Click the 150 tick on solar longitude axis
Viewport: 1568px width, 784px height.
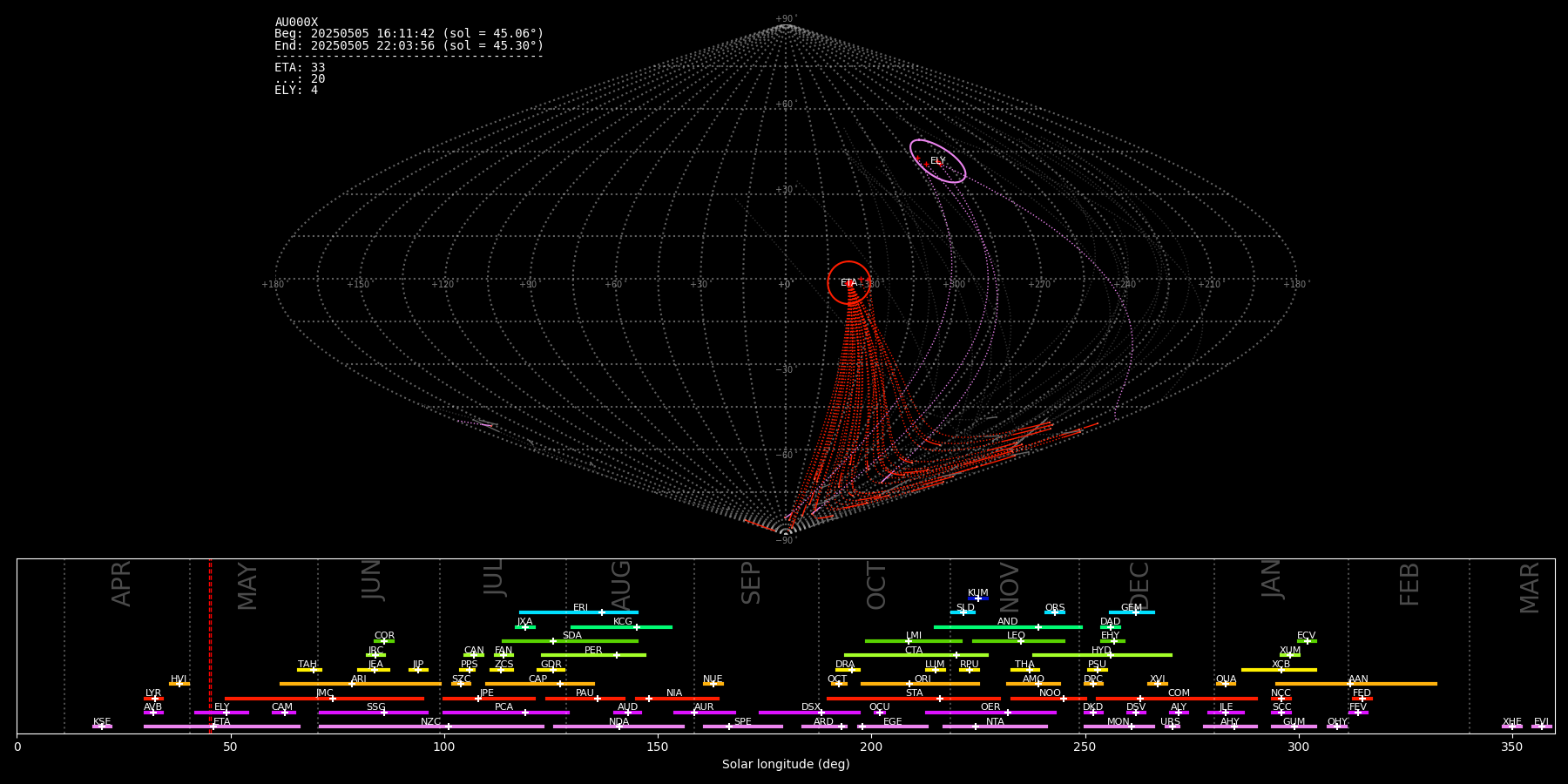point(658,747)
